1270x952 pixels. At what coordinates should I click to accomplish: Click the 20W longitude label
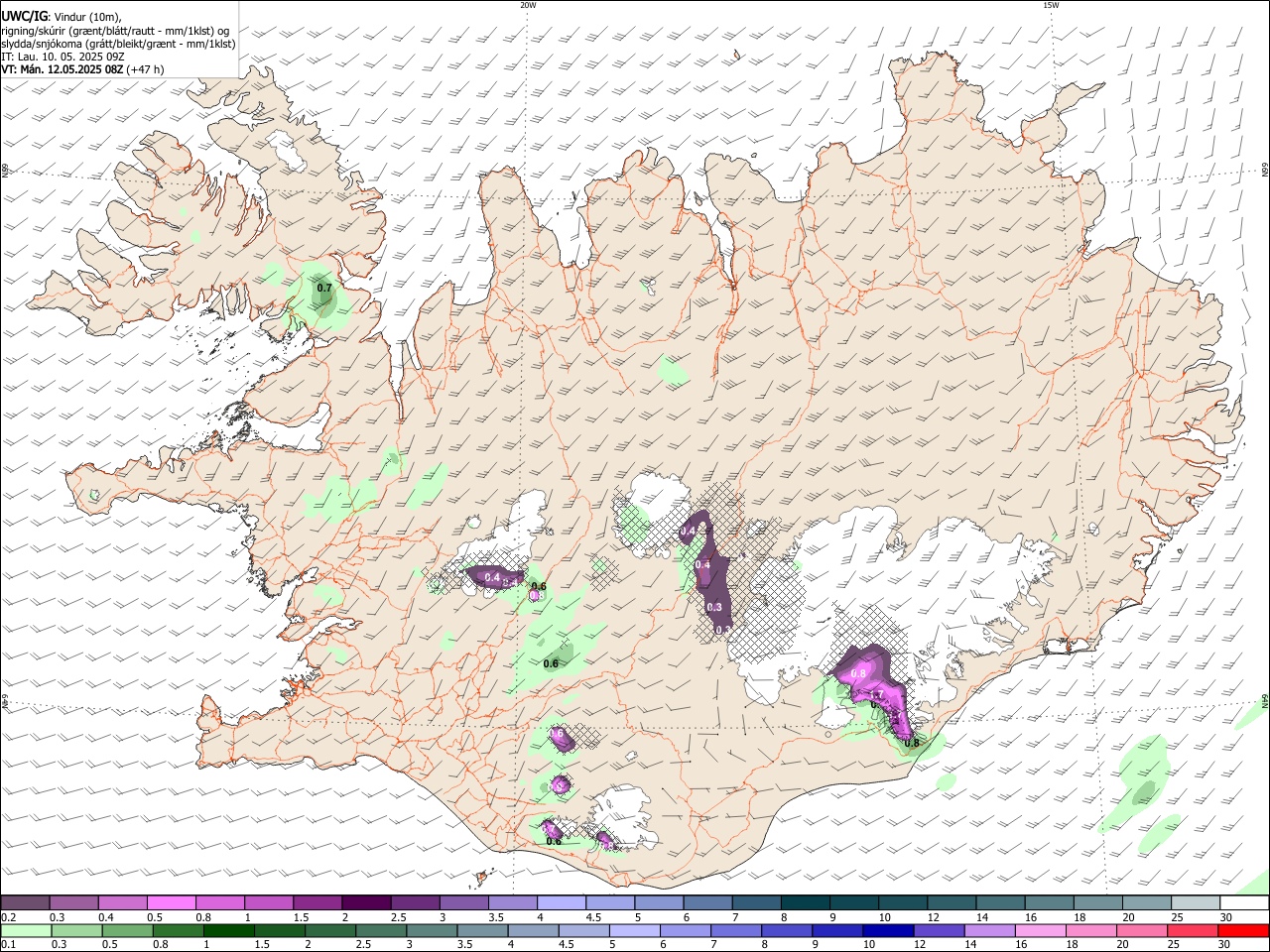528,5
